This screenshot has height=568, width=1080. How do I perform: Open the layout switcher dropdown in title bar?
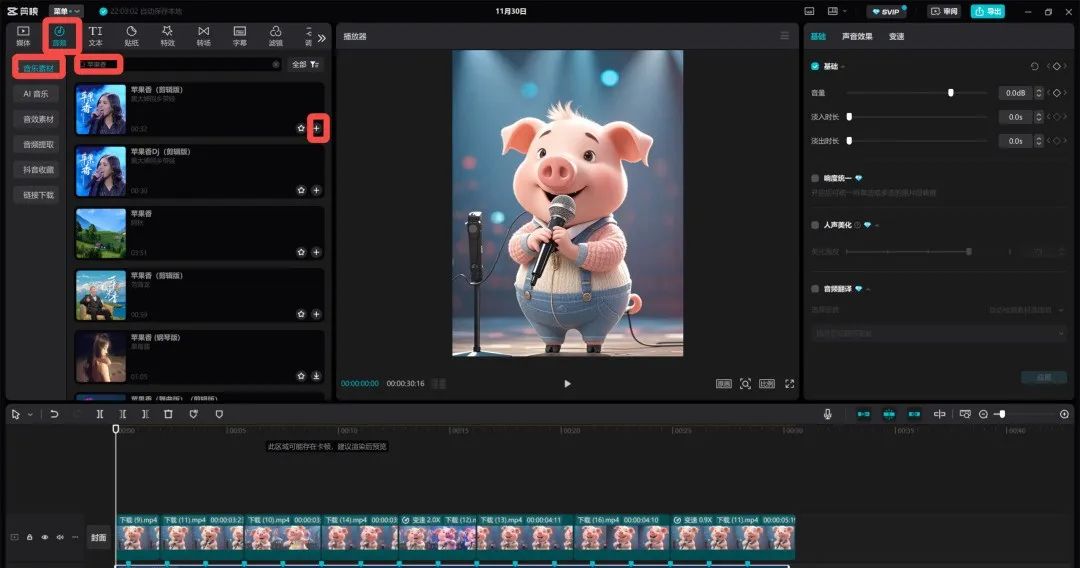click(836, 11)
